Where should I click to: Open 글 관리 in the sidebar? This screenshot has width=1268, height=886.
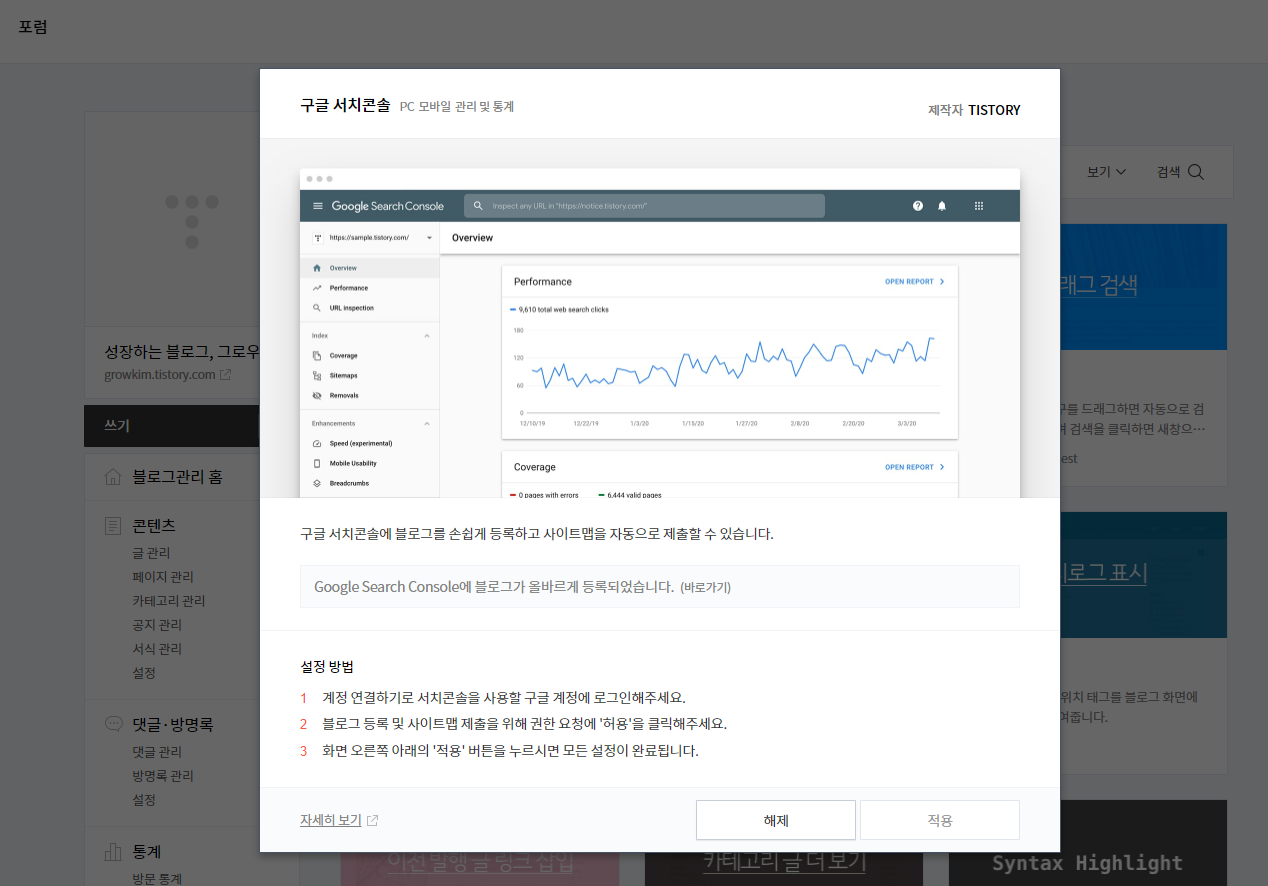(151, 553)
